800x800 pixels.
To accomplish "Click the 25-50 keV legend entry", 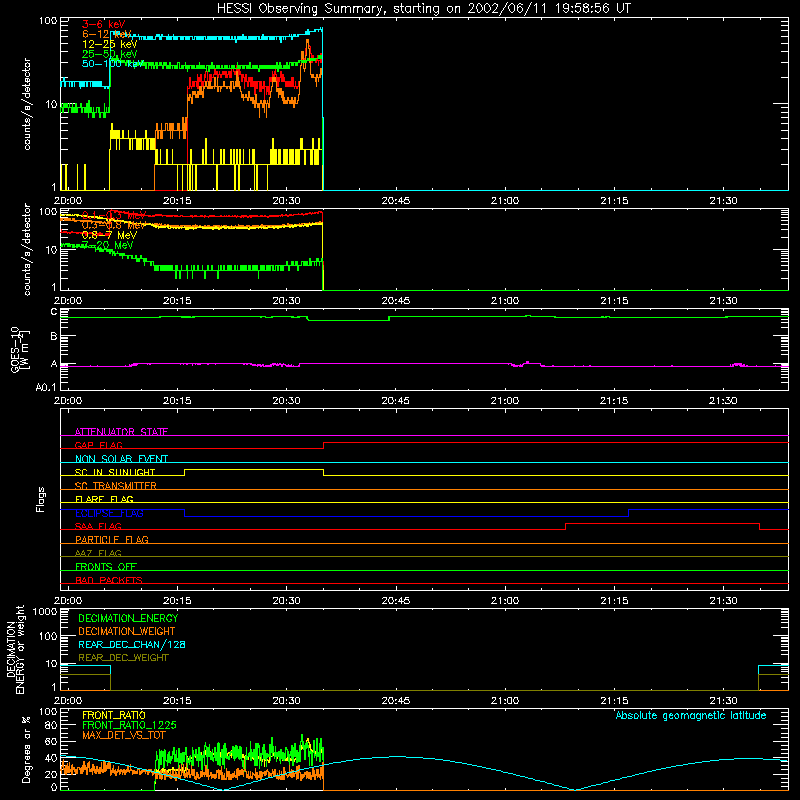I will point(109,54).
